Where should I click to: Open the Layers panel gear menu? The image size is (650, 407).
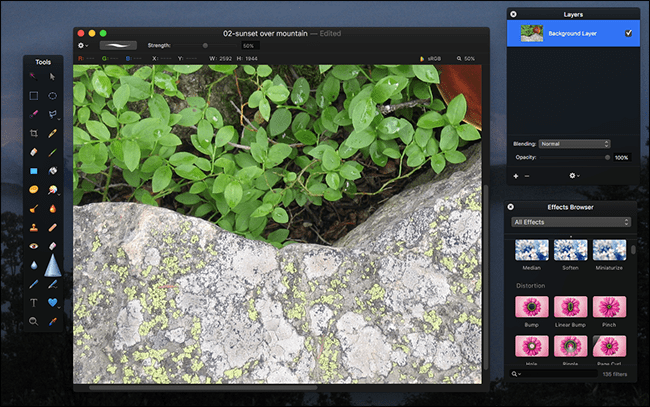(x=573, y=175)
